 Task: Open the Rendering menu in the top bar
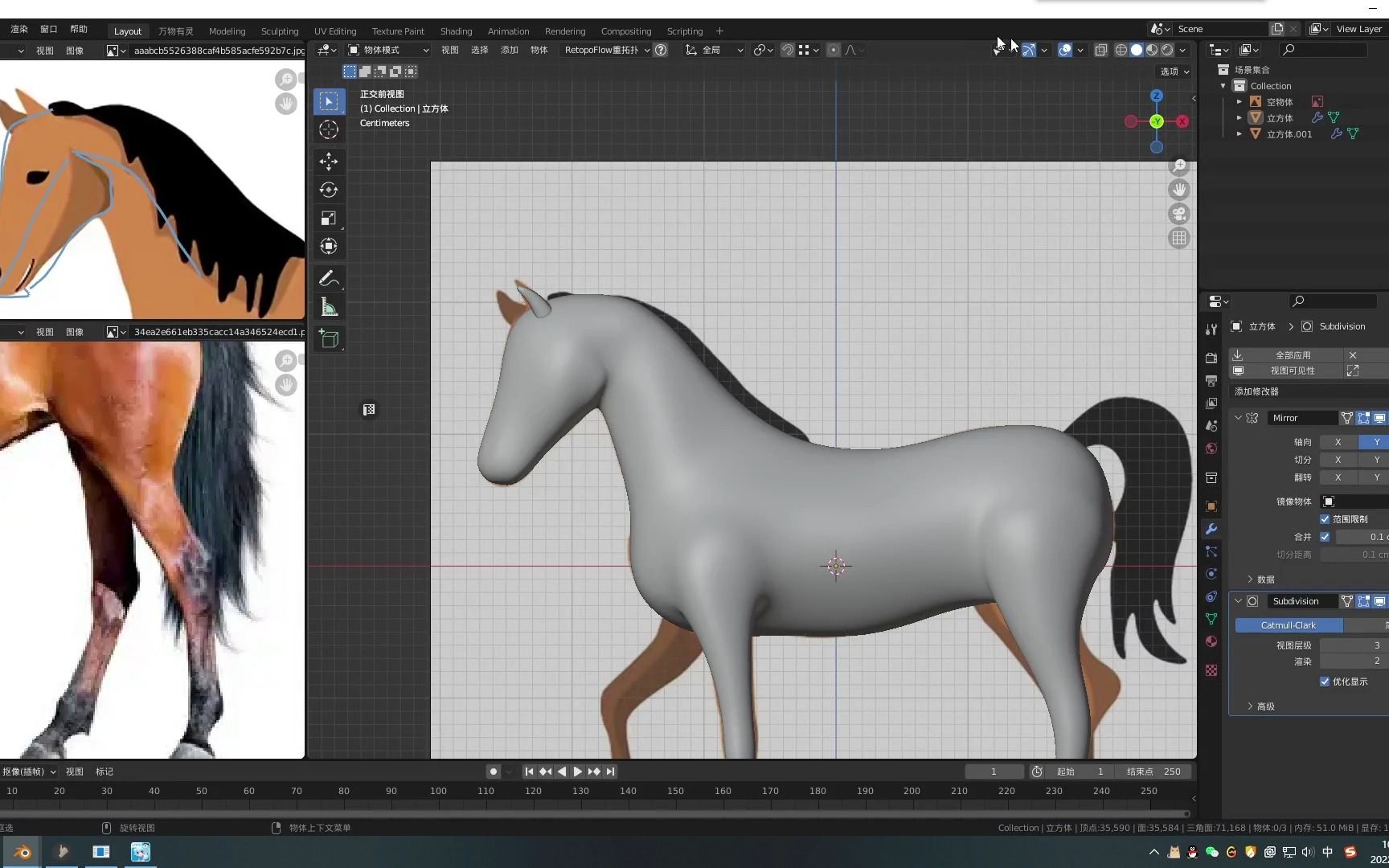point(565,31)
